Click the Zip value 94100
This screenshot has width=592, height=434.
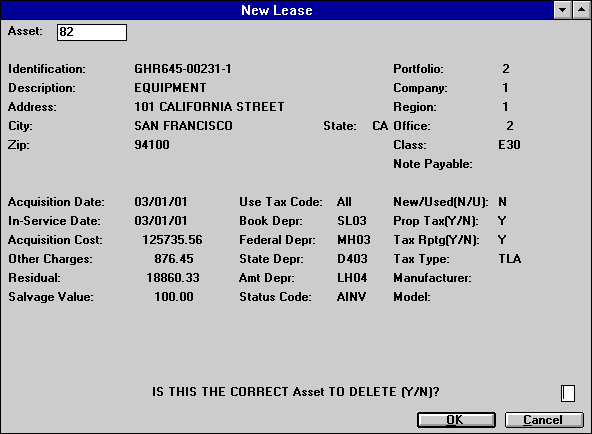(x=152, y=145)
